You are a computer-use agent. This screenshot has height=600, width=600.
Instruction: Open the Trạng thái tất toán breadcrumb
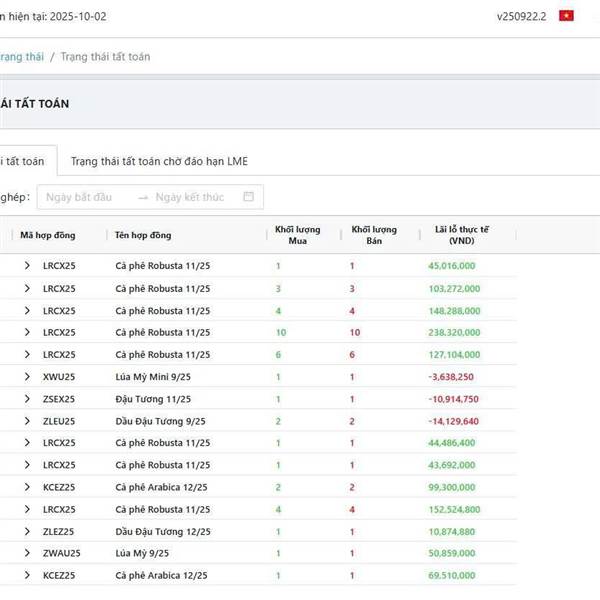coord(105,57)
